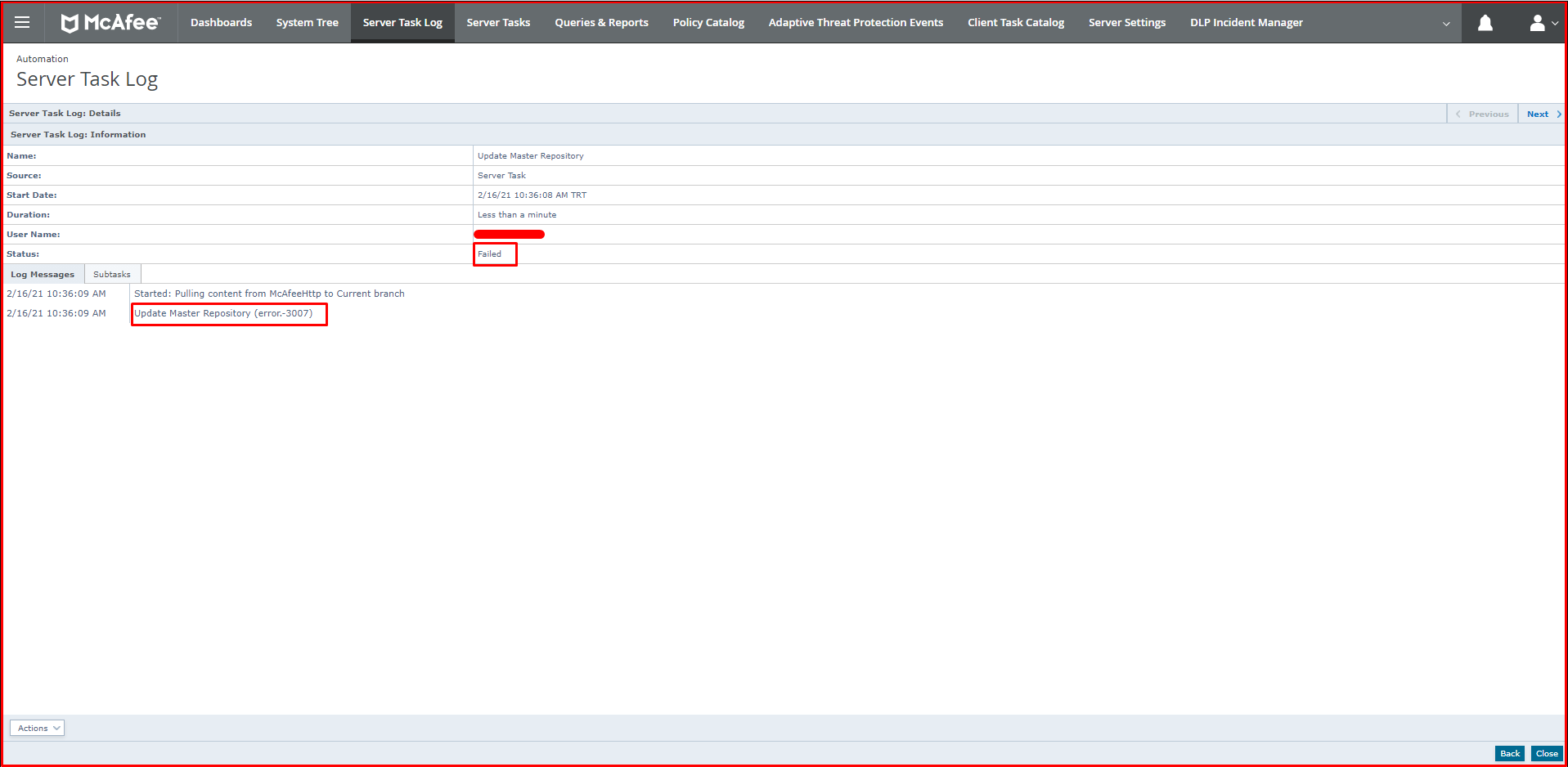This screenshot has width=1568, height=767.
Task: Open the notifications bell
Action: point(1485,23)
